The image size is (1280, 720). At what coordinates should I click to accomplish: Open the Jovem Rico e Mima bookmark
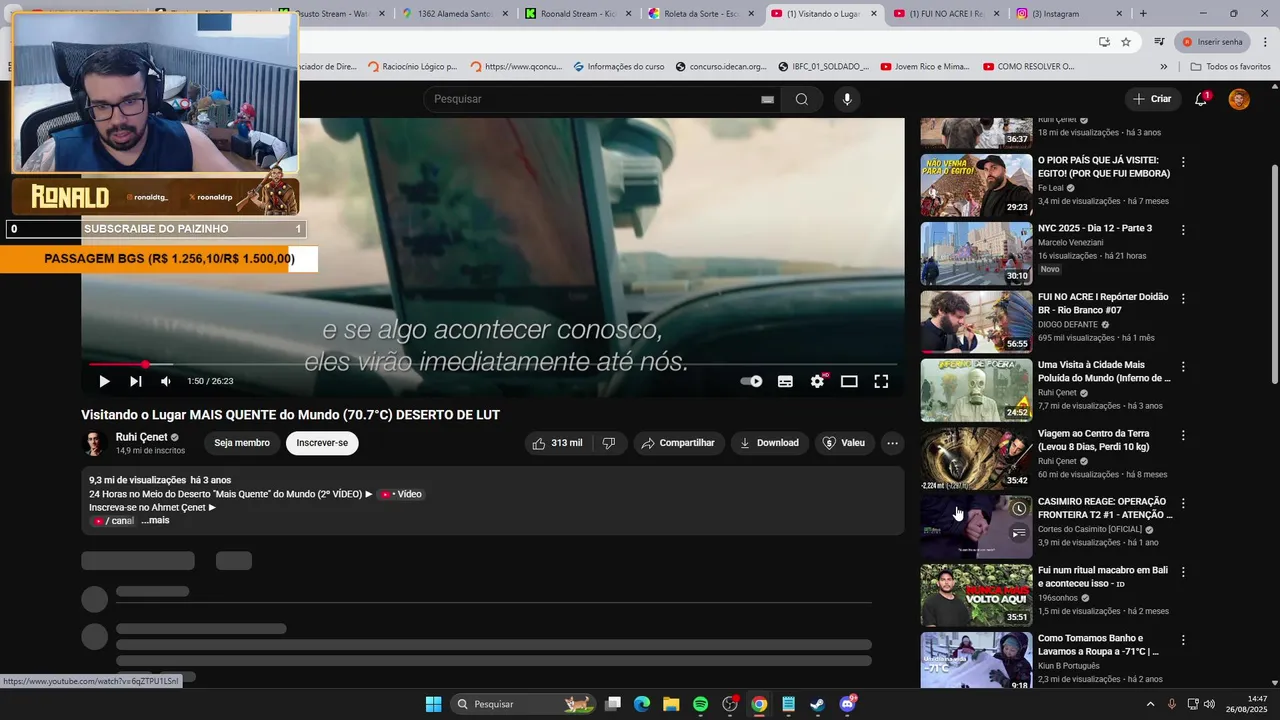tap(925, 67)
